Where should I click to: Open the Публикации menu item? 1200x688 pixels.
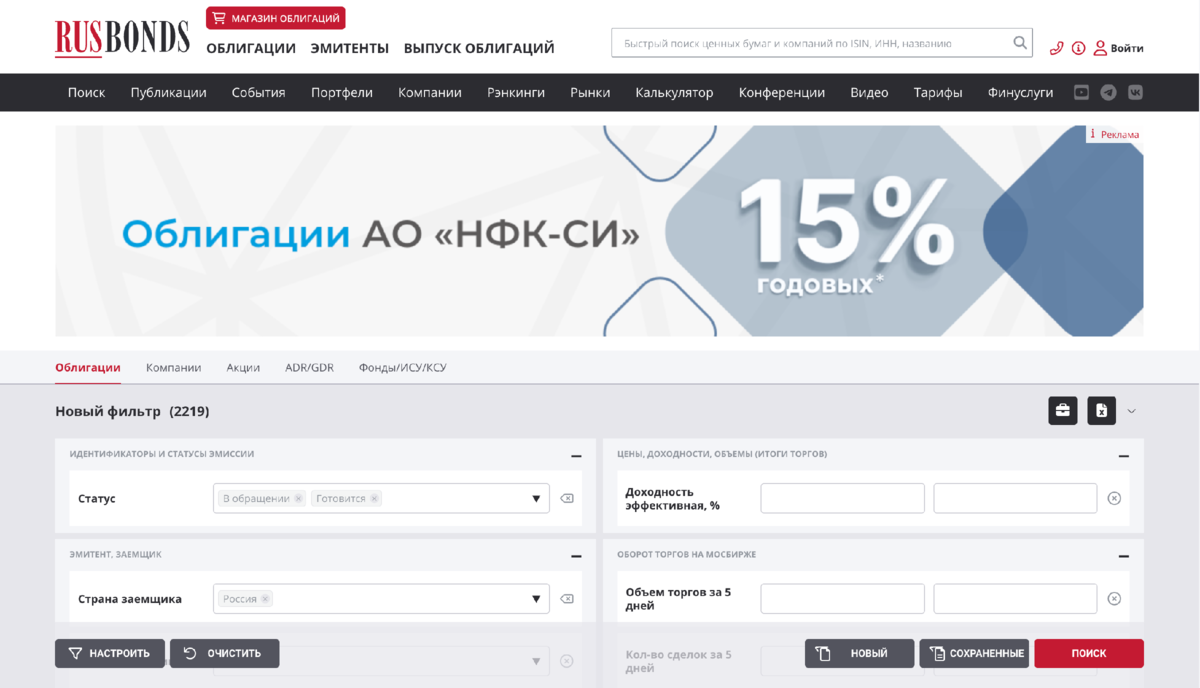pyautogui.click(x=168, y=92)
